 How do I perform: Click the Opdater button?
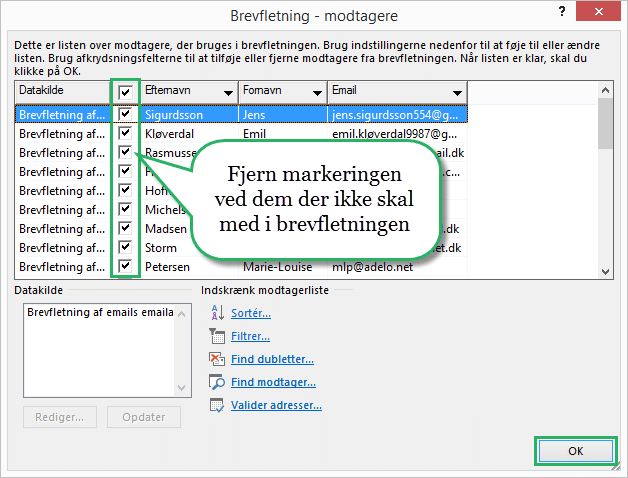tap(144, 417)
